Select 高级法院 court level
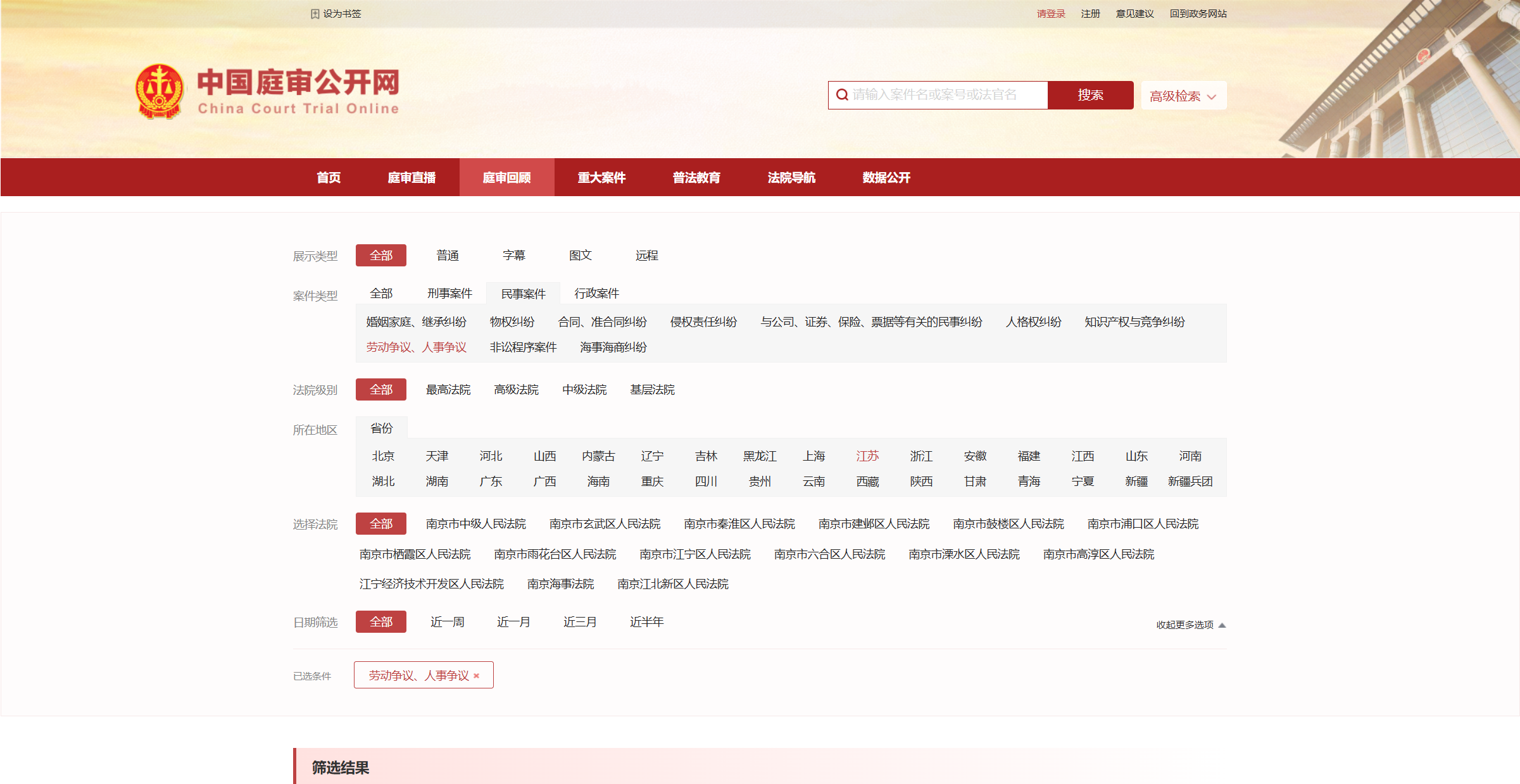Image resolution: width=1520 pixels, height=784 pixels. (516, 390)
